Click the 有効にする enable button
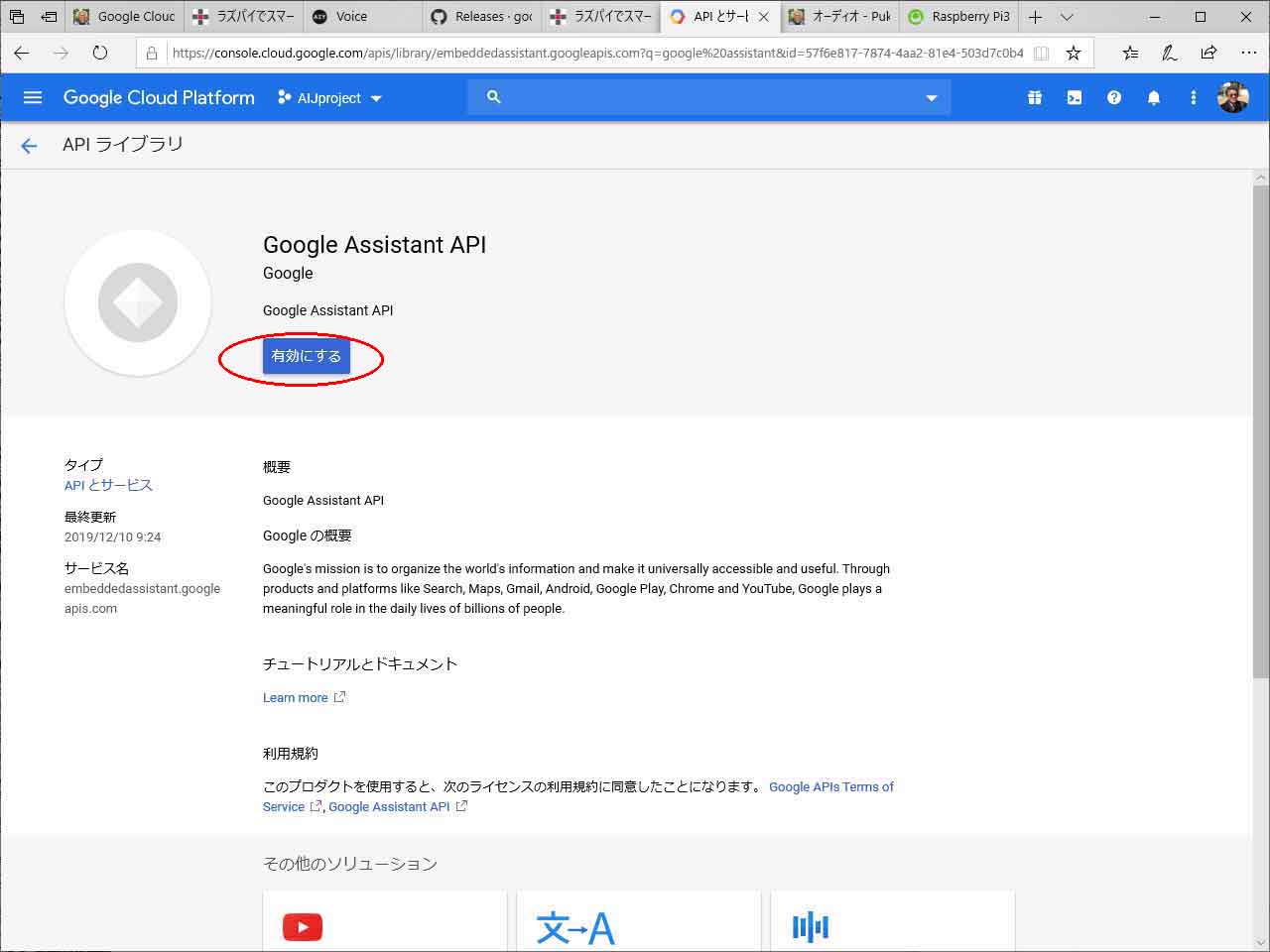Screen dimensions: 1270x952 [x=307, y=356]
